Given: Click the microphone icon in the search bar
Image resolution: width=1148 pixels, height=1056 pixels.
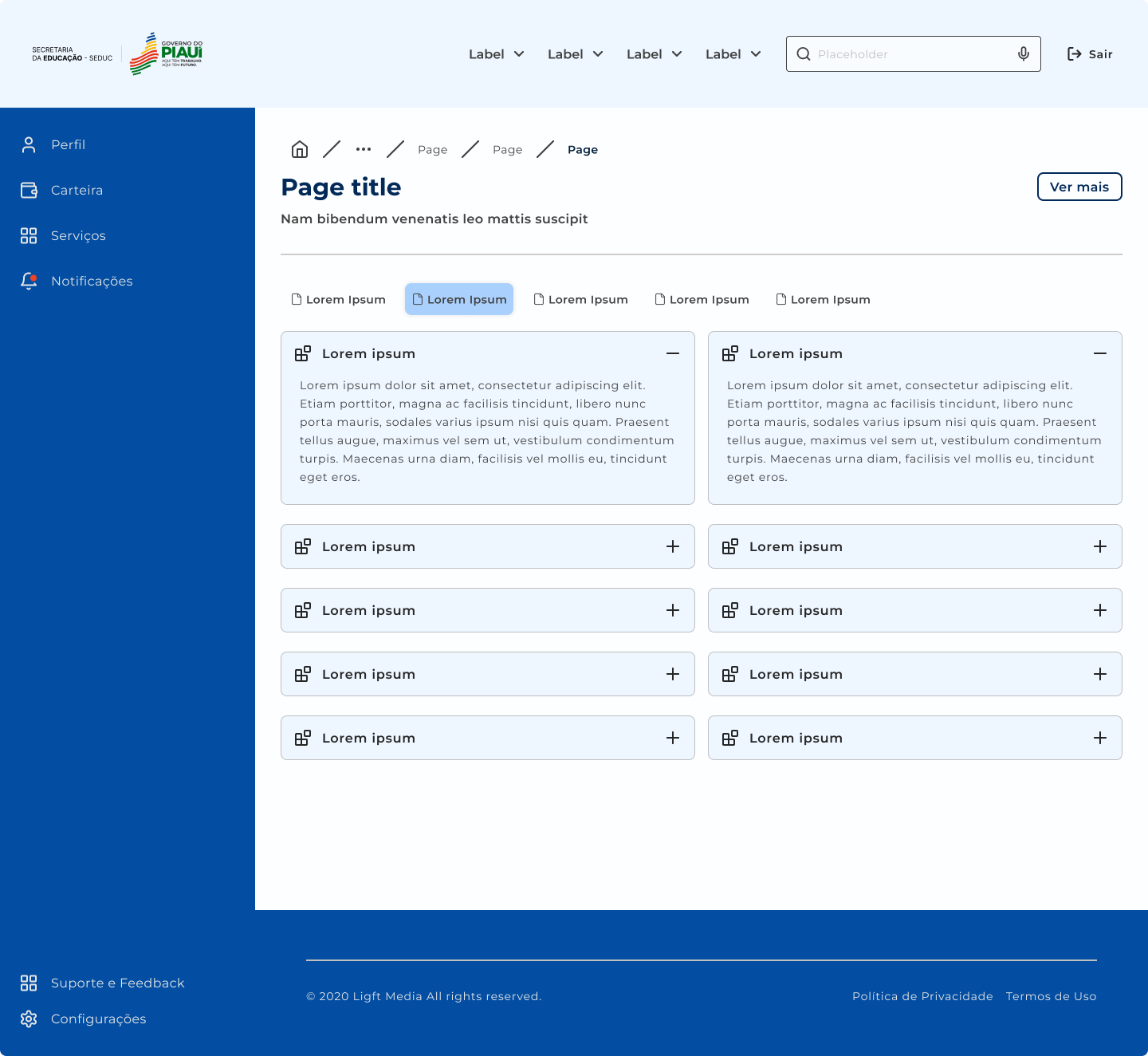Looking at the screenshot, I should coord(1024,53).
